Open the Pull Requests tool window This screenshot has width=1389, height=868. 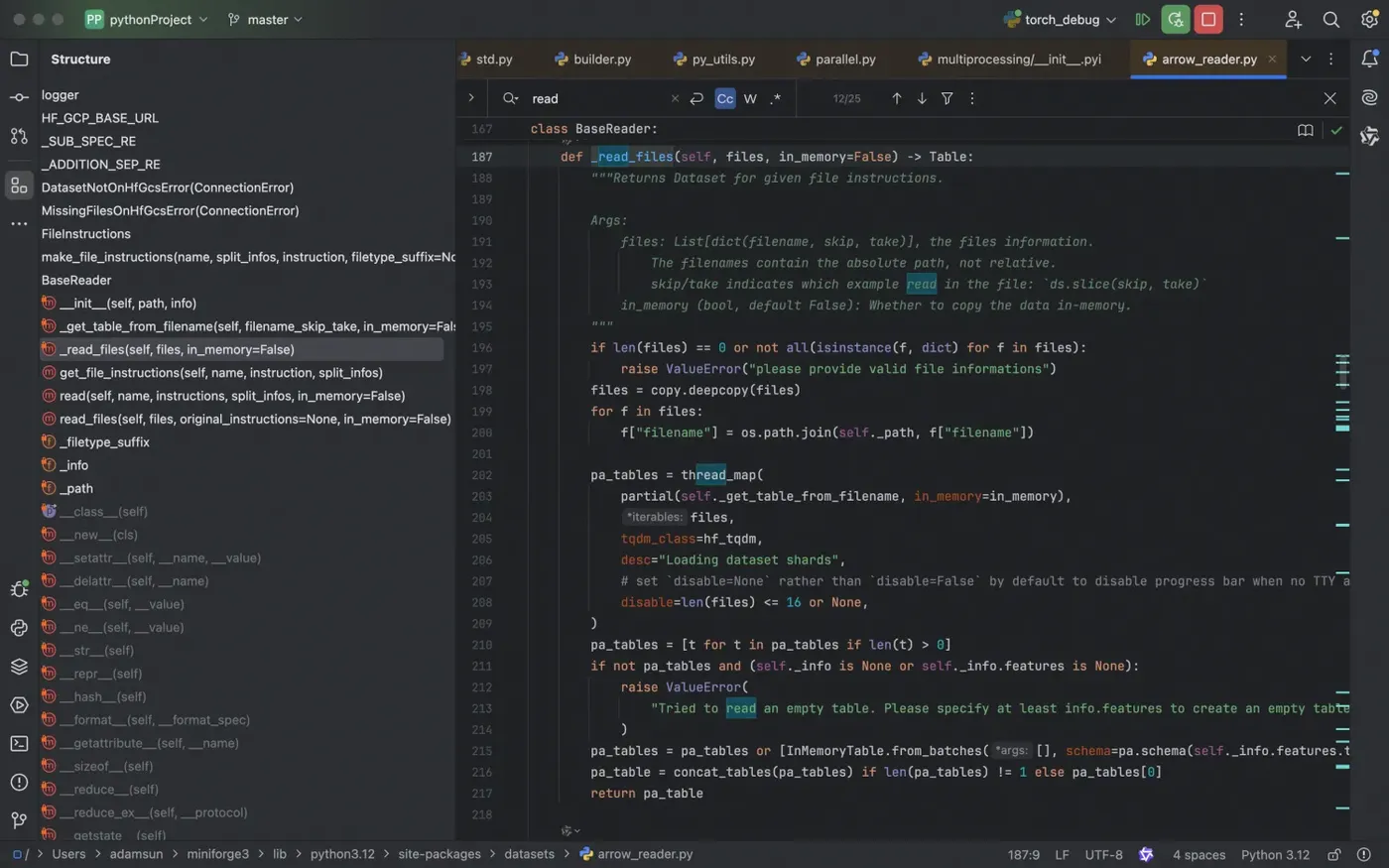coord(19,136)
